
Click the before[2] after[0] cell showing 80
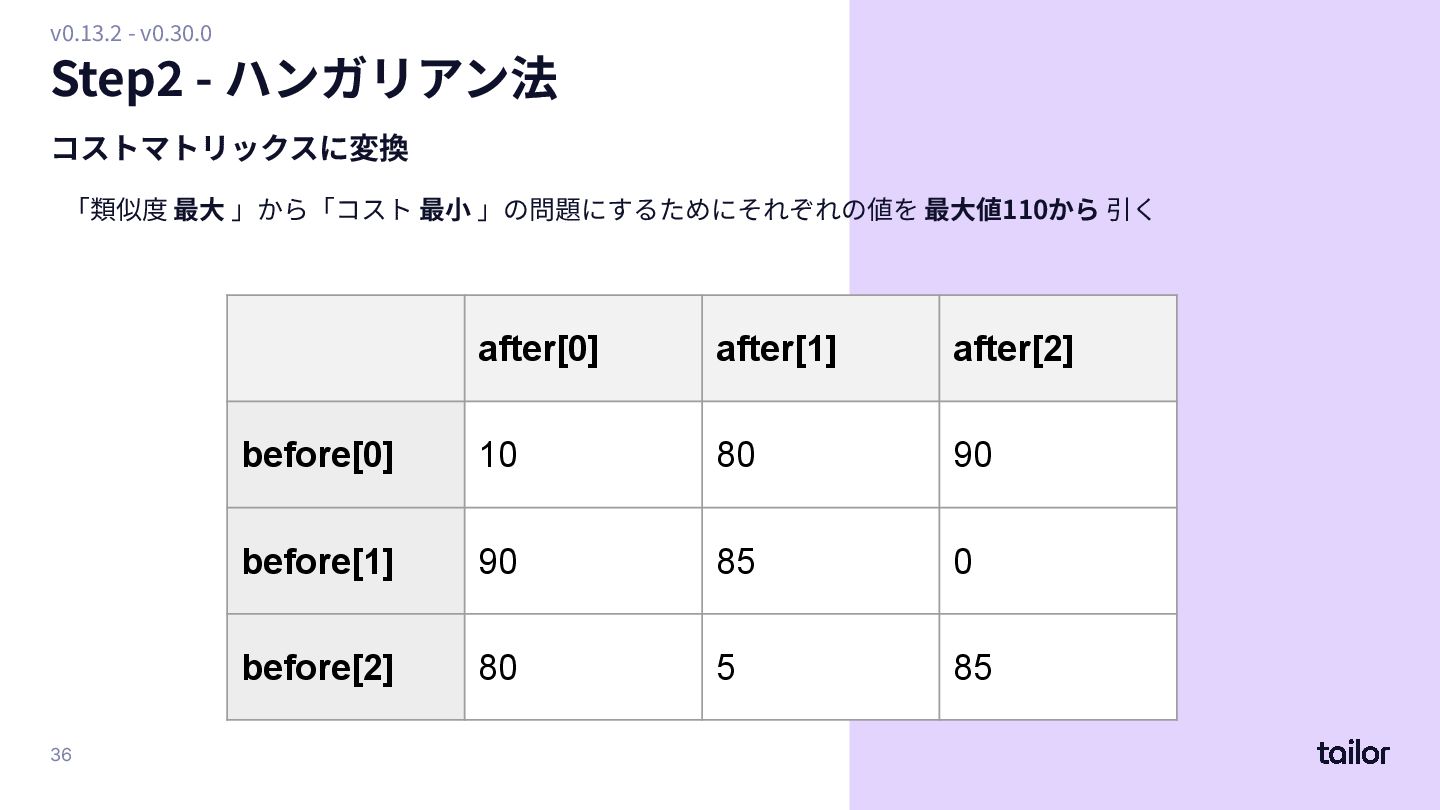coord(583,667)
